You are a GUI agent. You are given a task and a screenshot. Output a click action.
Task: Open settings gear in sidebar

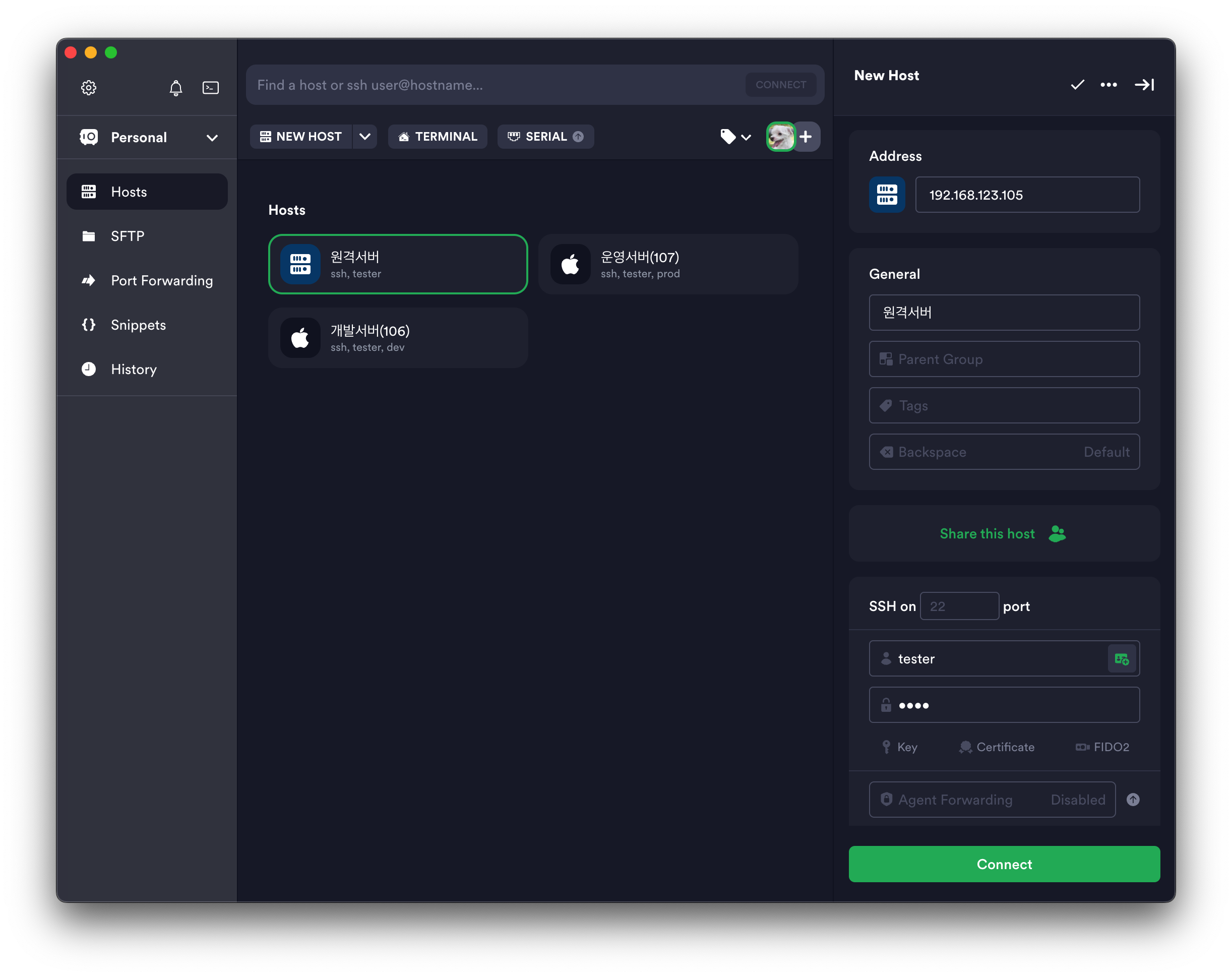(89, 87)
